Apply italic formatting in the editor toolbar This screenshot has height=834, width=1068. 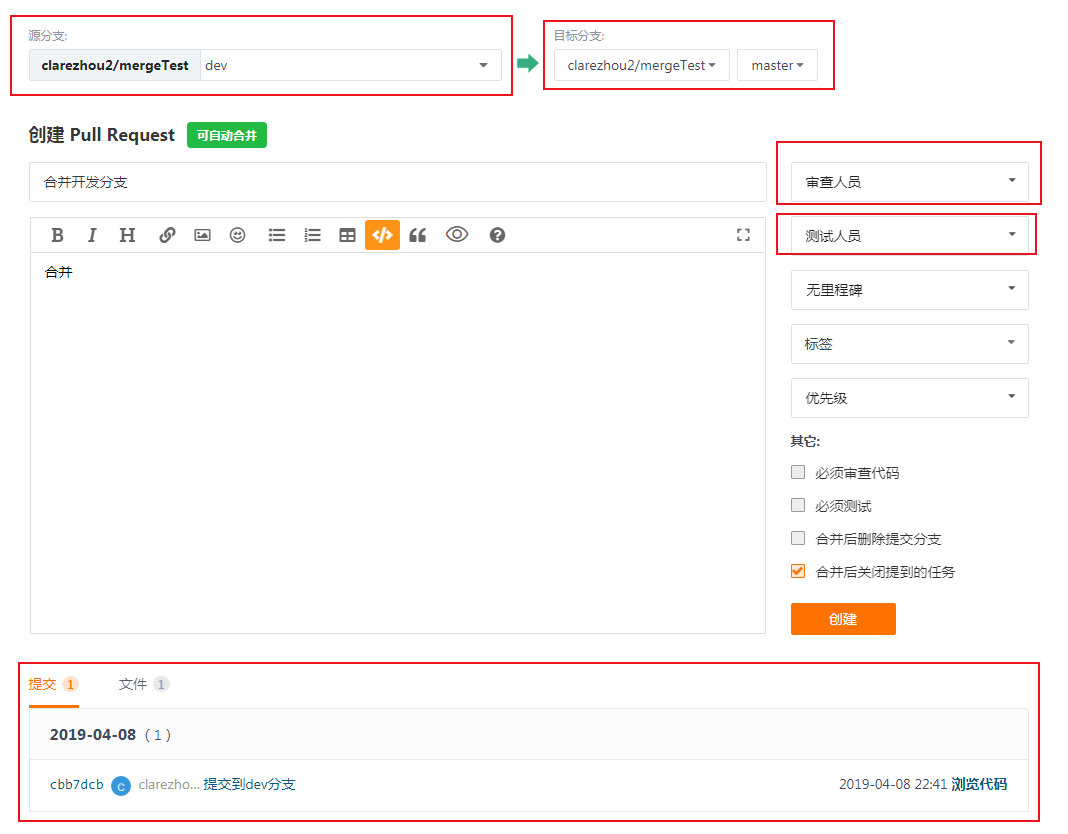tap(91, 235)
